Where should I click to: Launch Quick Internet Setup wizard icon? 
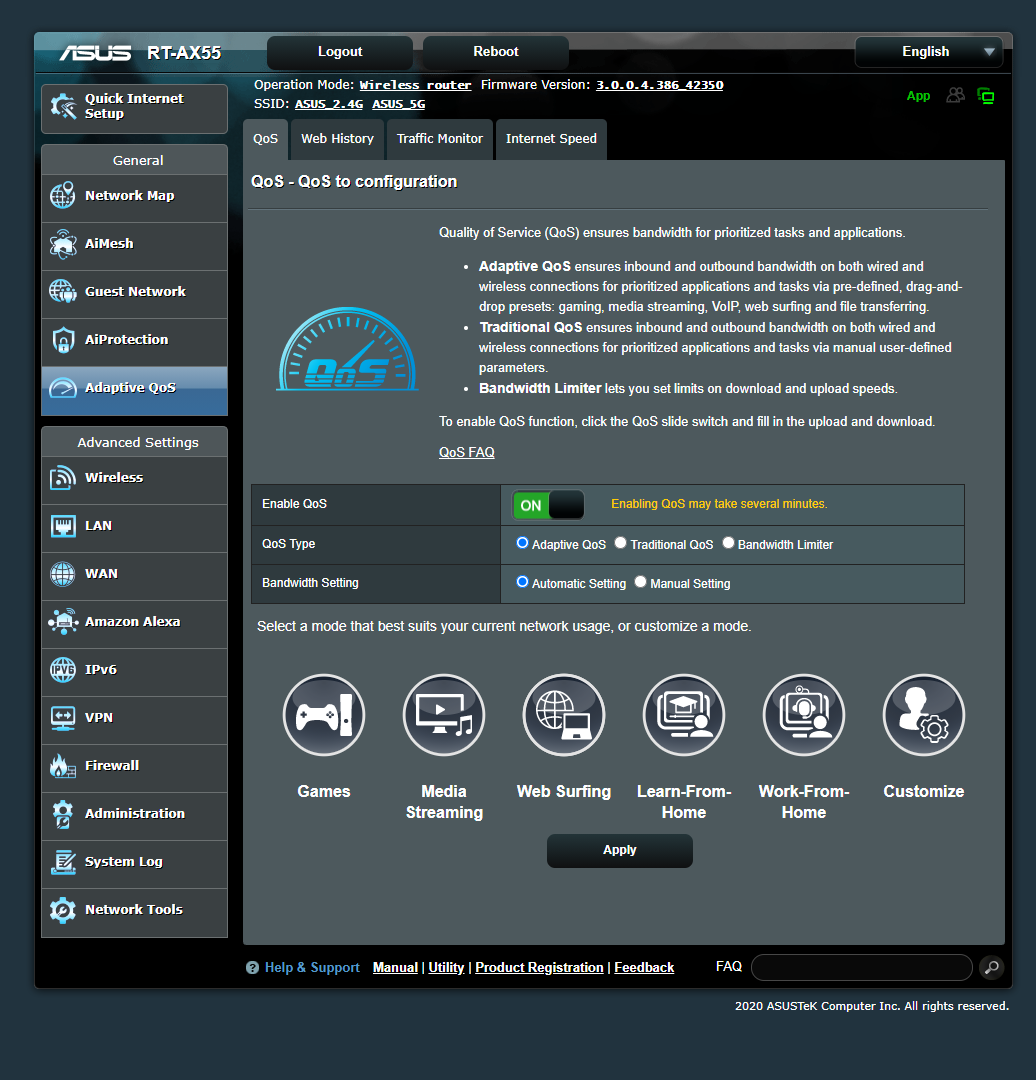(x=63, y=107)
